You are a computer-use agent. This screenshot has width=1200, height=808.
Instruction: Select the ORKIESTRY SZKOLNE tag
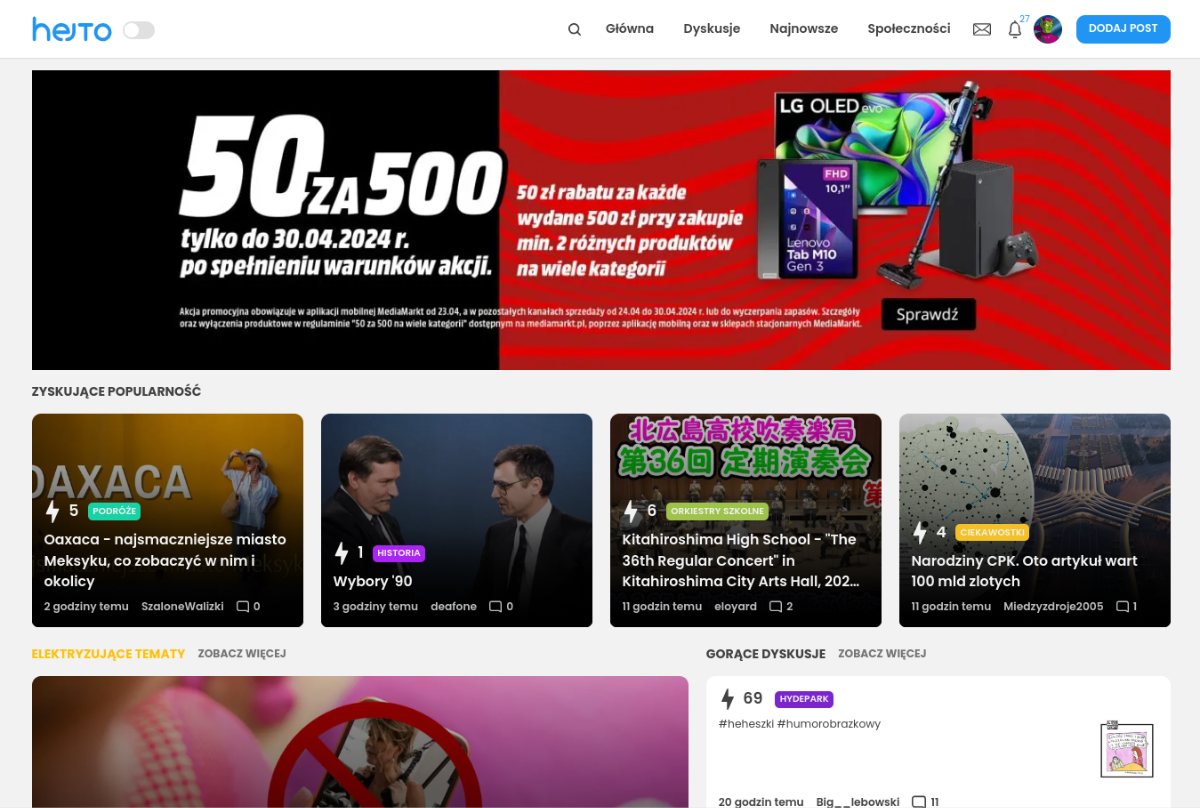(x=717, y=511)
